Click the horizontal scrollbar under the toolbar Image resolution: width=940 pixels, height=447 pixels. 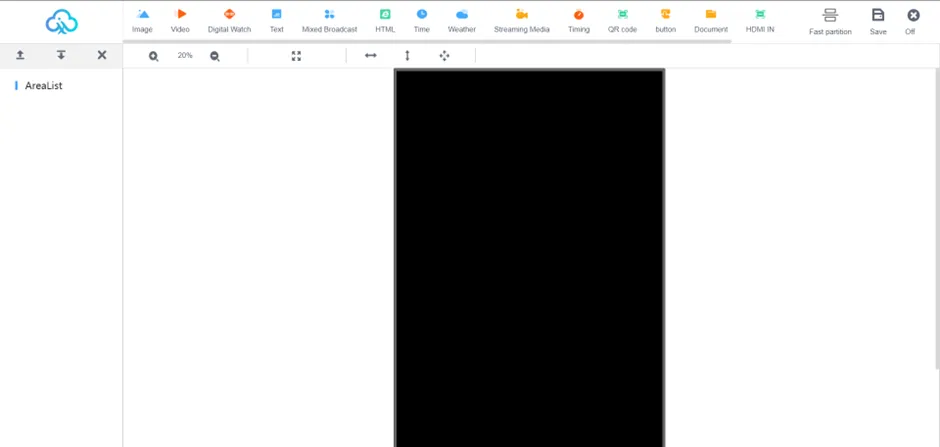coord(427,41)
